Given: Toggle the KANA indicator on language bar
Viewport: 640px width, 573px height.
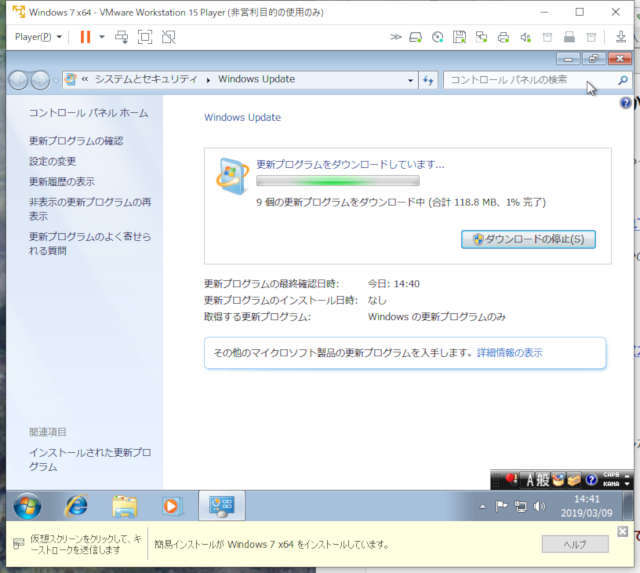Looking at the screenshot, I should point(611,484).
